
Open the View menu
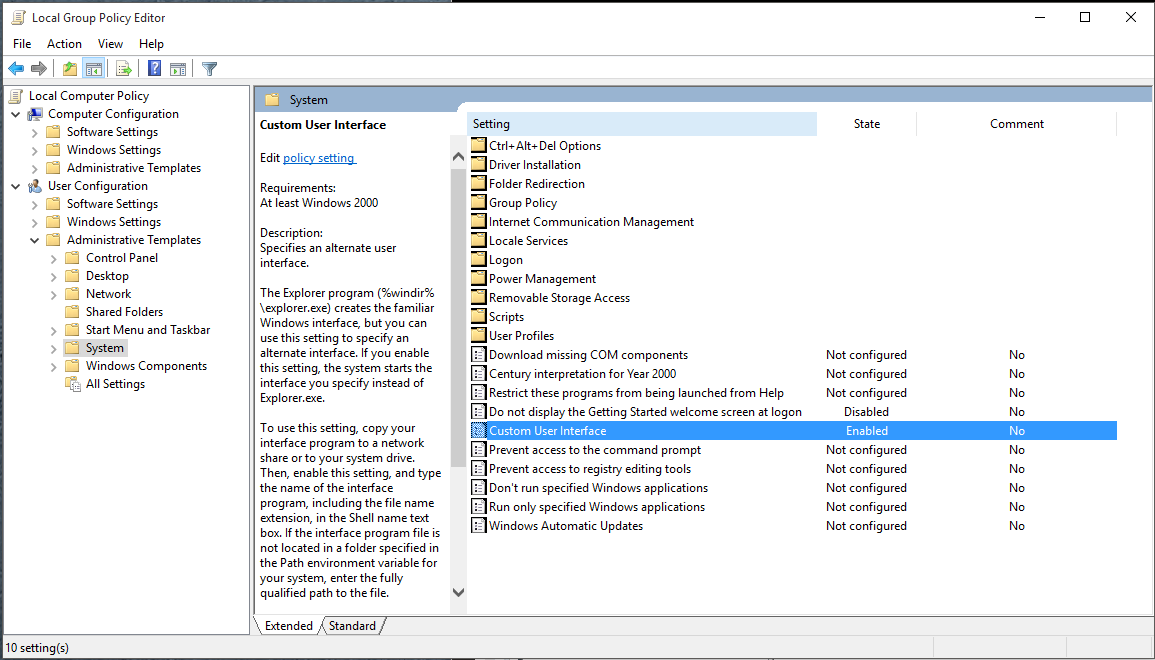coord(110,44)
